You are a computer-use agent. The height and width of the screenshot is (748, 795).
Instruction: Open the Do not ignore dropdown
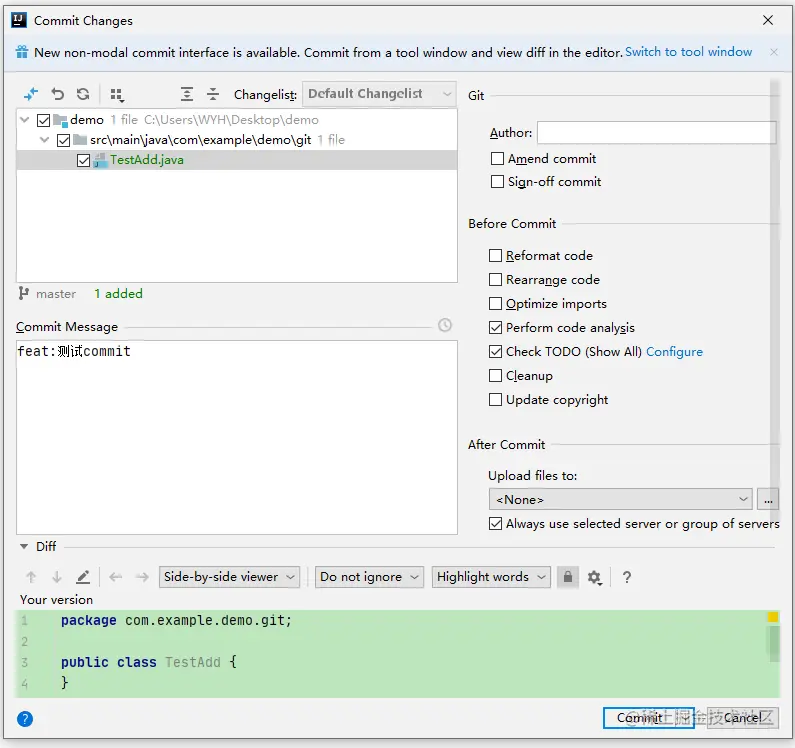click(x=369, y=577)
